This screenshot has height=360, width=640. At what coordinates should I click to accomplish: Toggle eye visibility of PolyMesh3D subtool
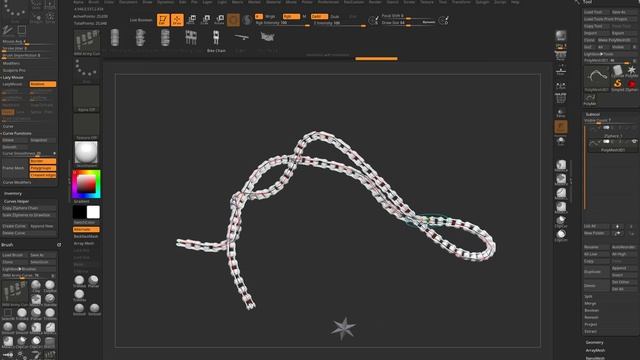click(x=634, y=141)
